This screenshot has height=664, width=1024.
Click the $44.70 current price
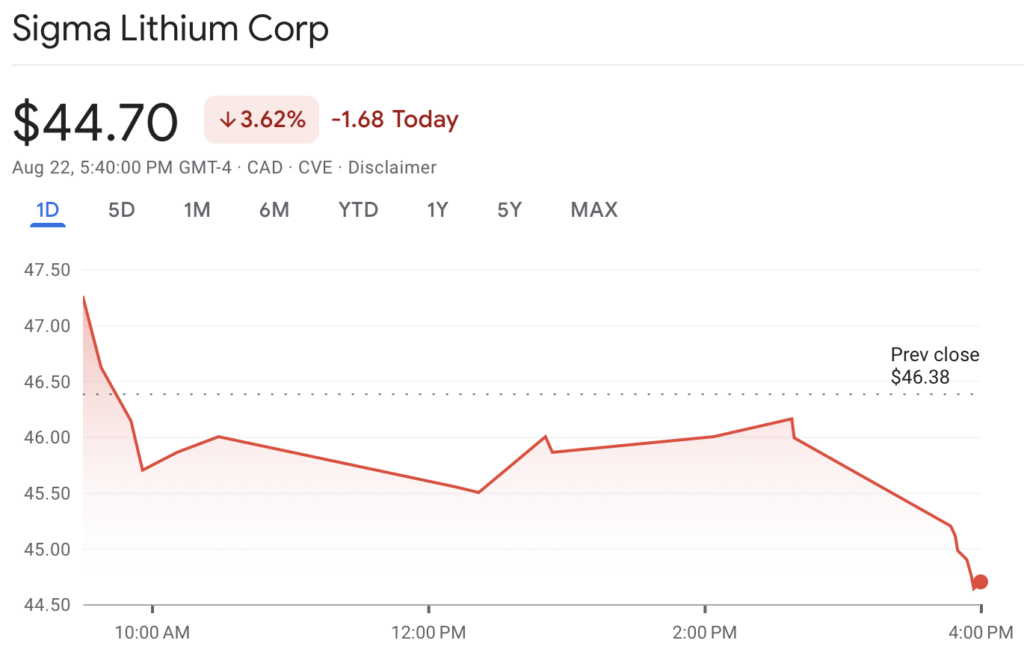pyautogui.click(x=95, y=122)
